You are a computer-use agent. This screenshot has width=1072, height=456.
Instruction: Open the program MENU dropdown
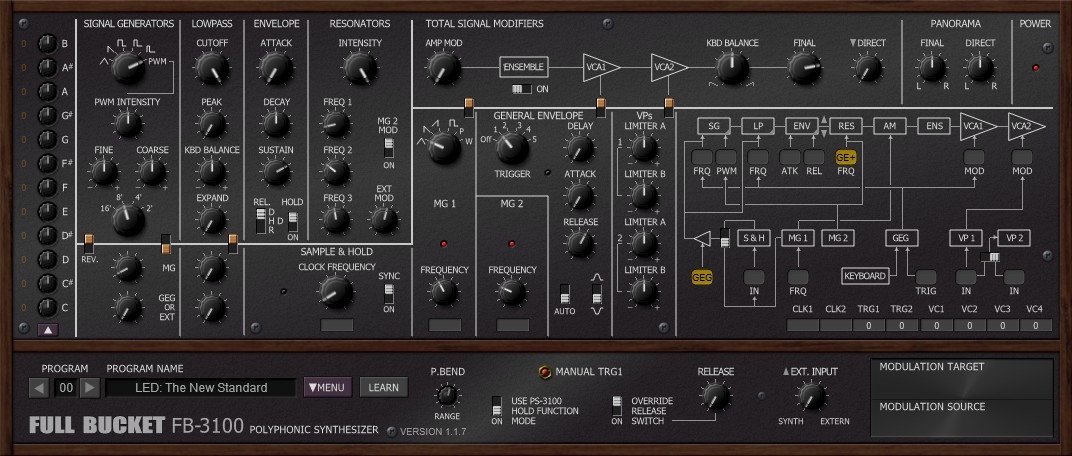(x=327, y=387)
